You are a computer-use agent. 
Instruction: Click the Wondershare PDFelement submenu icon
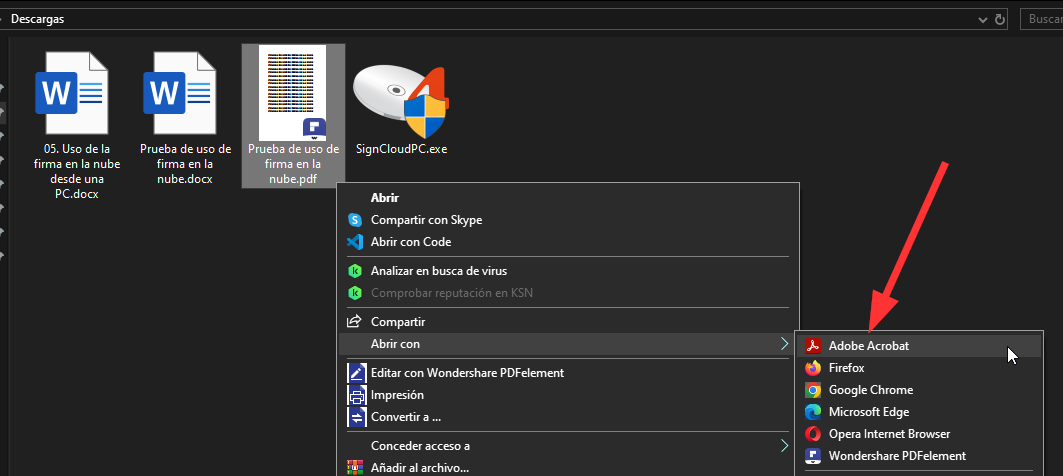click(x=813, y=456)
